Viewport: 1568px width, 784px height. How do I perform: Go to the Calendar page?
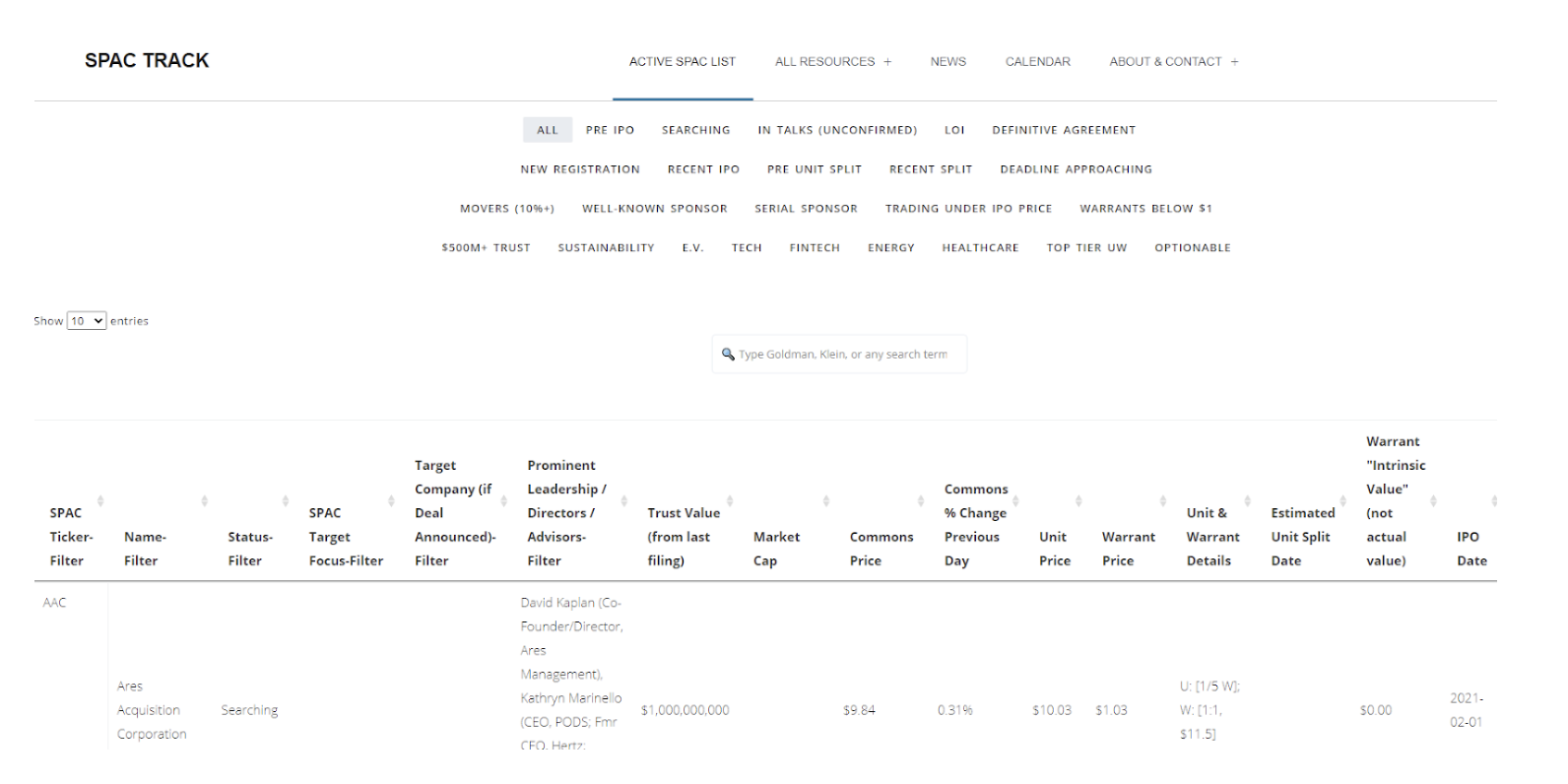click(x=1037, y=61)
